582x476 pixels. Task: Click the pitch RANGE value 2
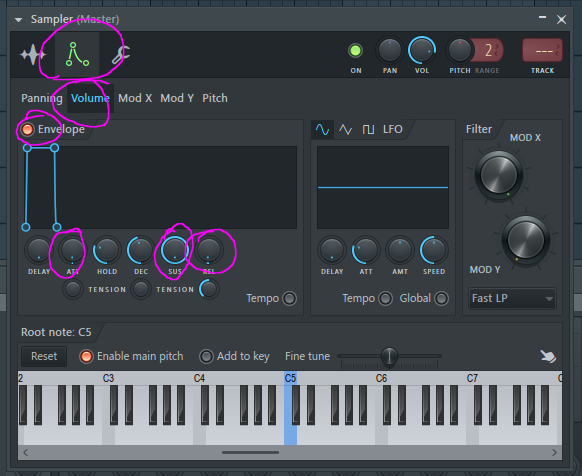[x=488, y=50]
